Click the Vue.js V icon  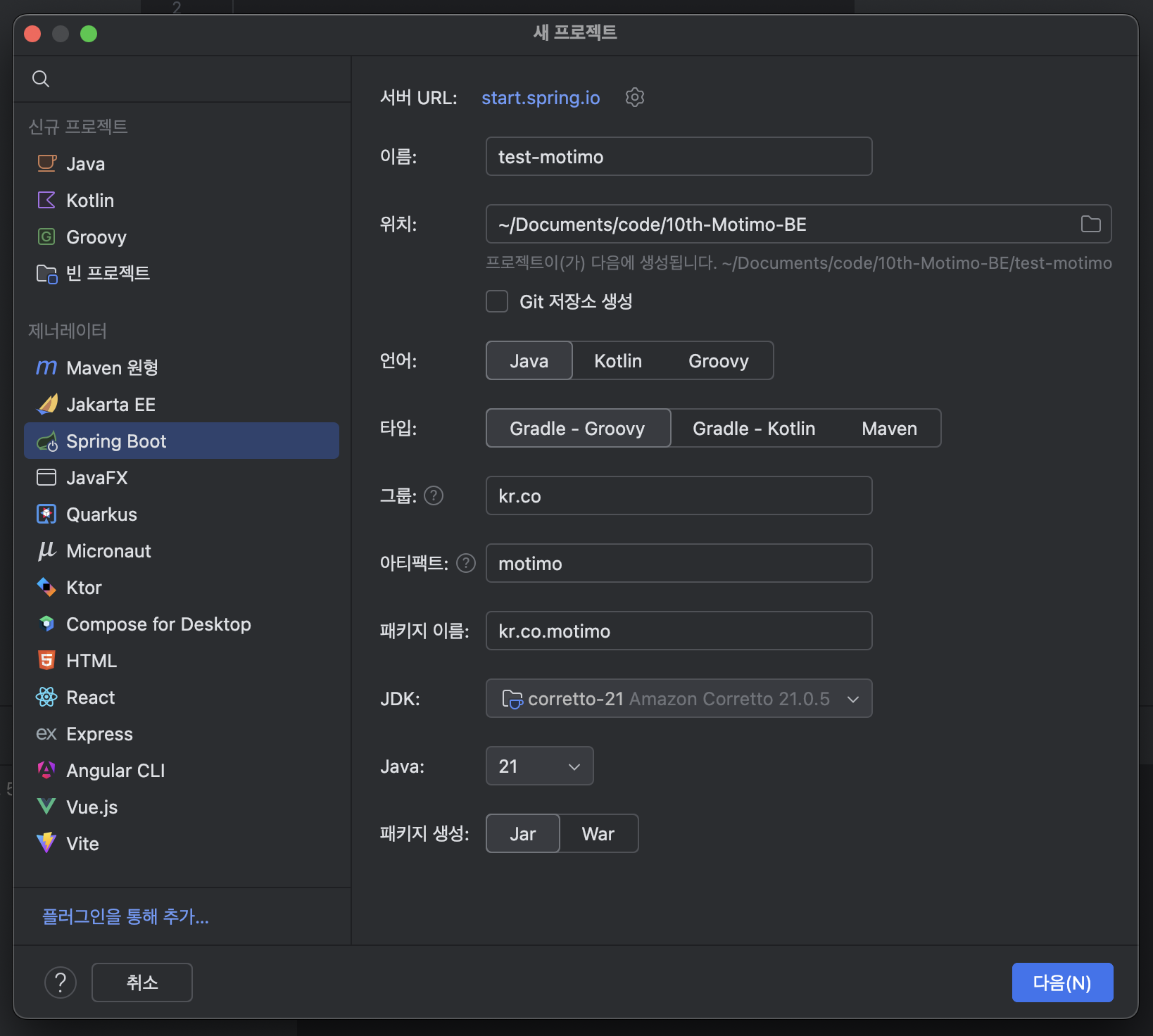pos(46,807)
